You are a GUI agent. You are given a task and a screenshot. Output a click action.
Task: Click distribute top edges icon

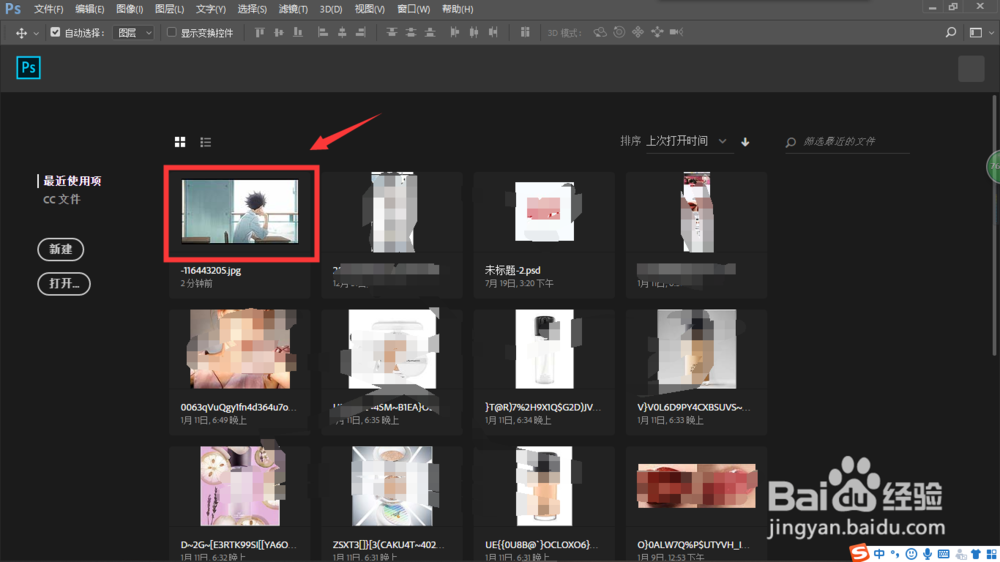(x=392, y=32)
